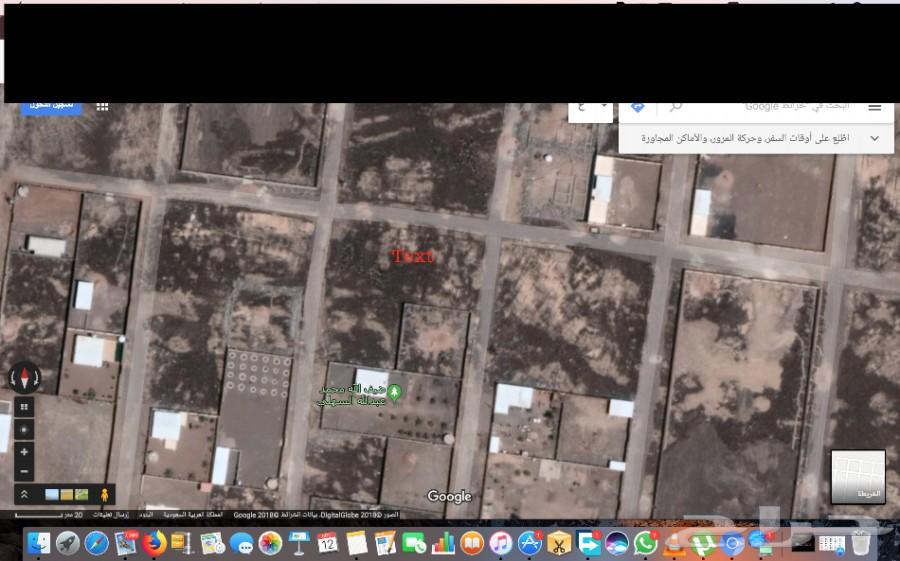Open Messages from the dock
Image resolution: width=900 pixels, height=561 pixels.
[241, 543]
